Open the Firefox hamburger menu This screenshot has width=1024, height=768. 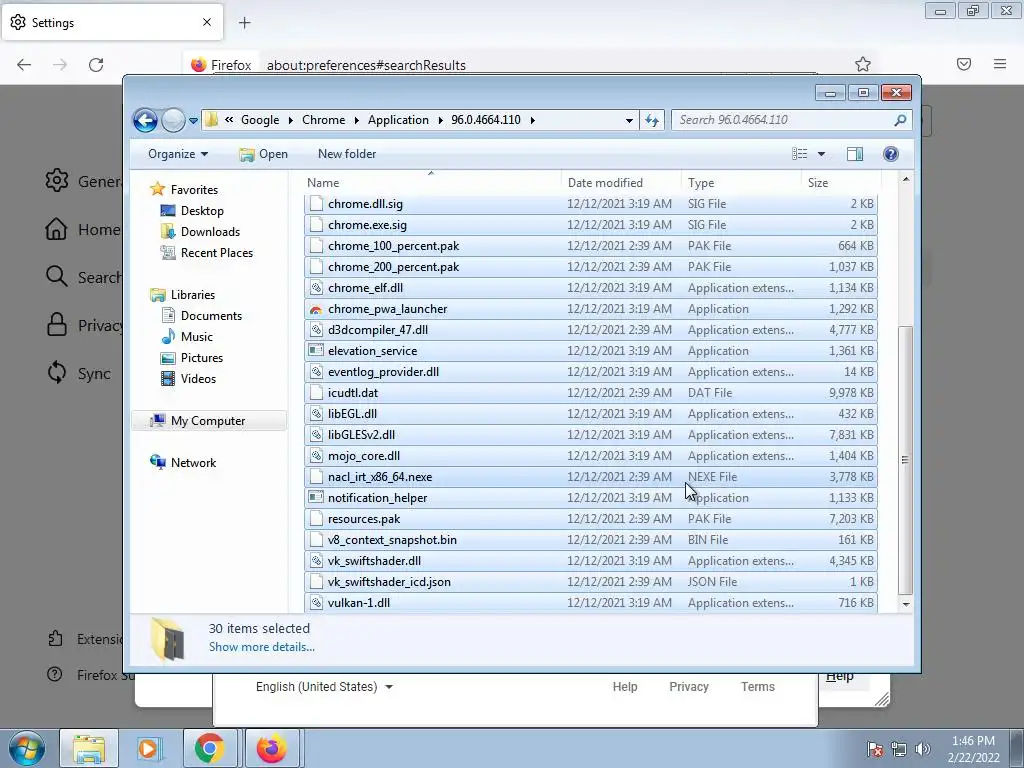coord(1000,64)
